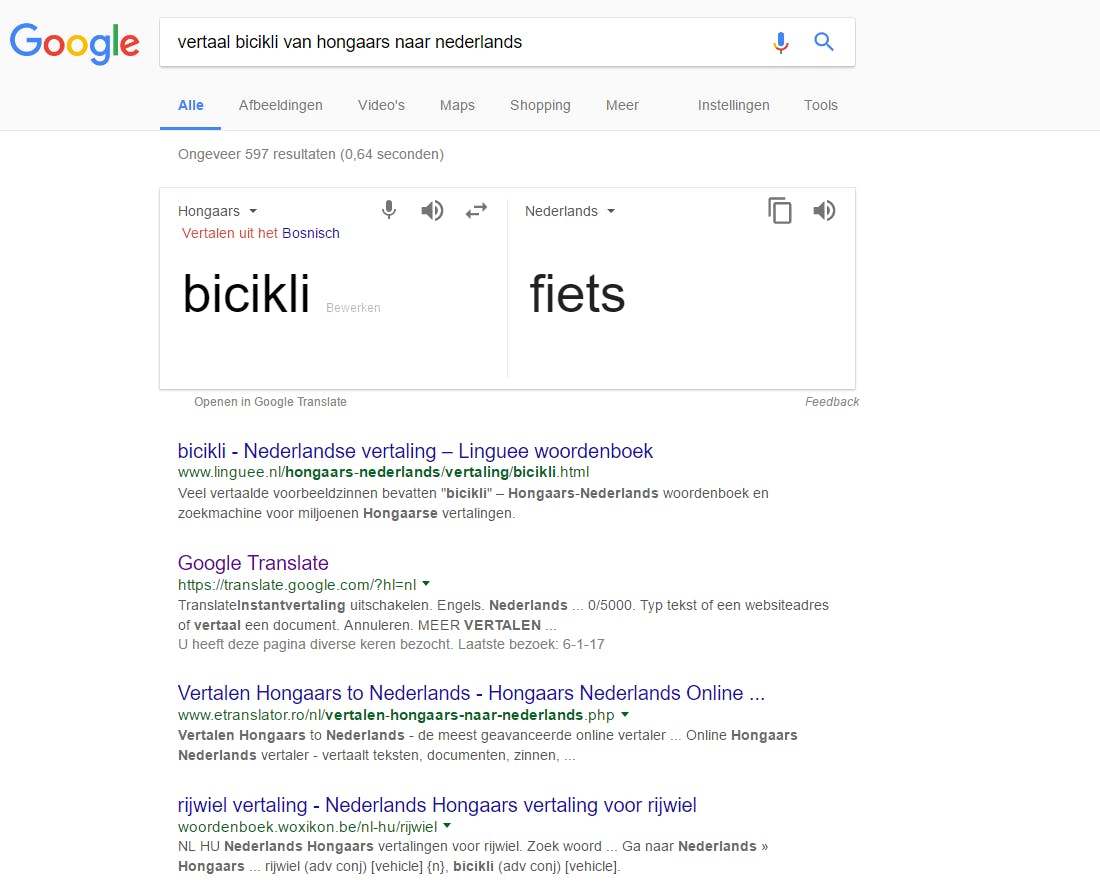The image size is (1100, 893).
Task: Switch to the Afbeeldingen tab
Action: 280,105
